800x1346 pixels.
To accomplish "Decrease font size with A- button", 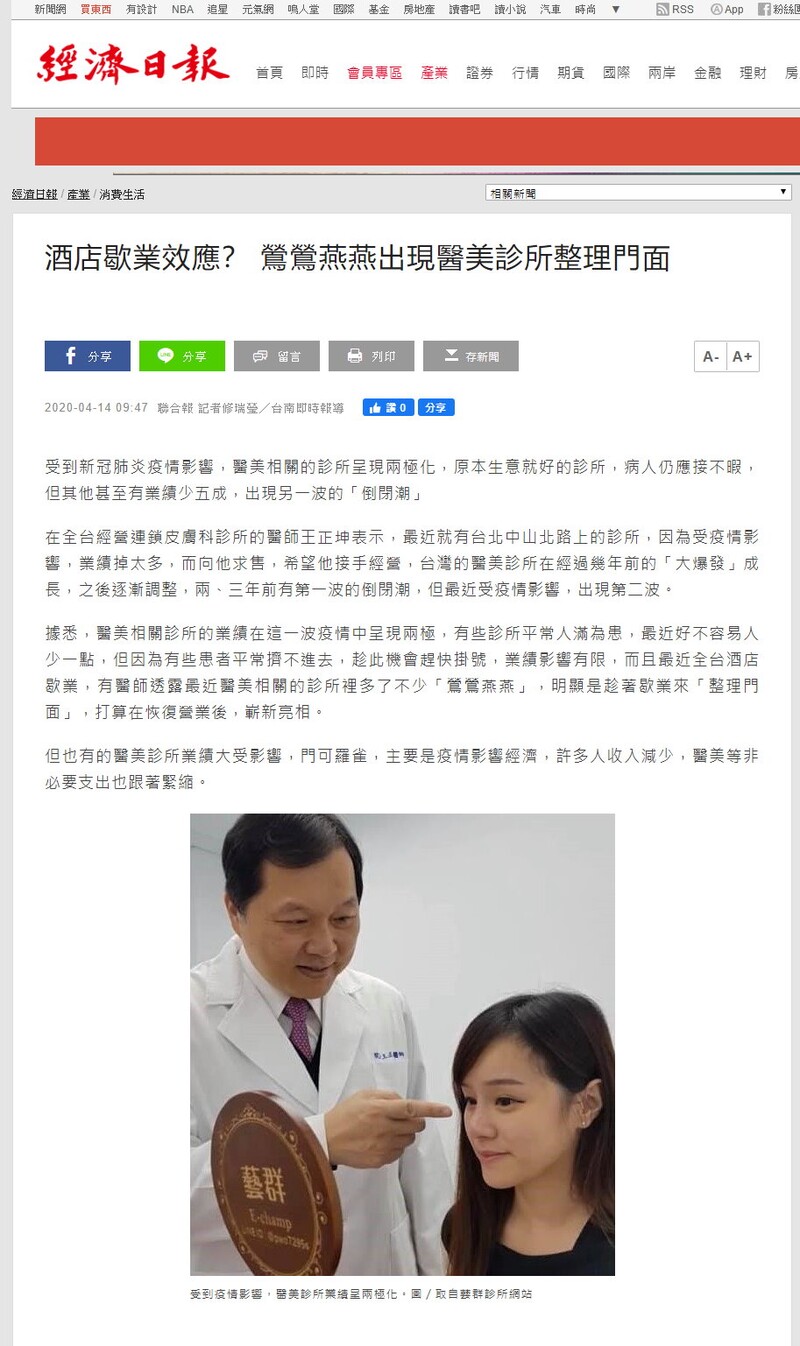I will 710,357.
